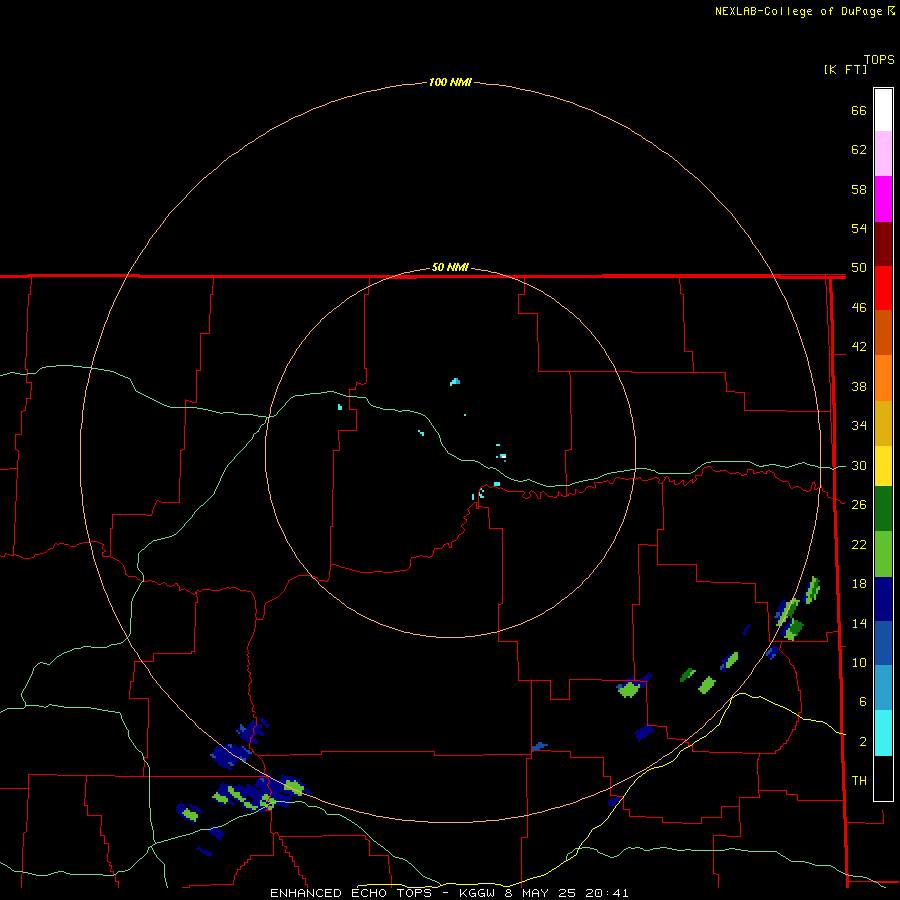The width and height of the screenshot is (900, 900).
Task: Click the medium blue legend swatch
Action: pos(883,643)
